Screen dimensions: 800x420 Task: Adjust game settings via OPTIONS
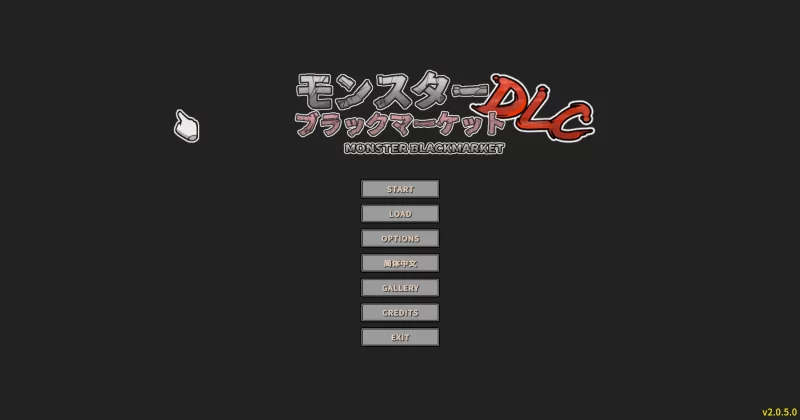400,239
